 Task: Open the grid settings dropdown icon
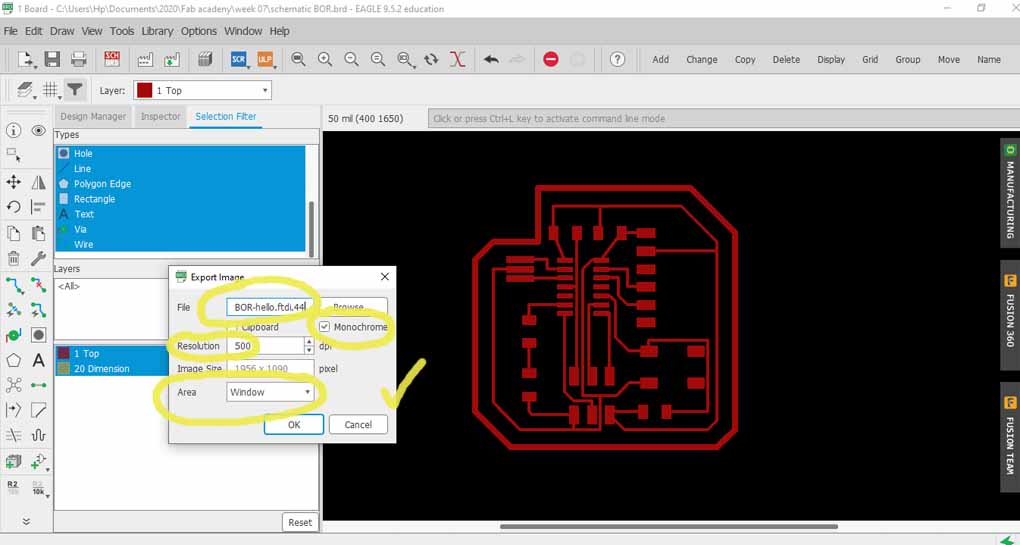pyautogui.click(x=51, y=90)
